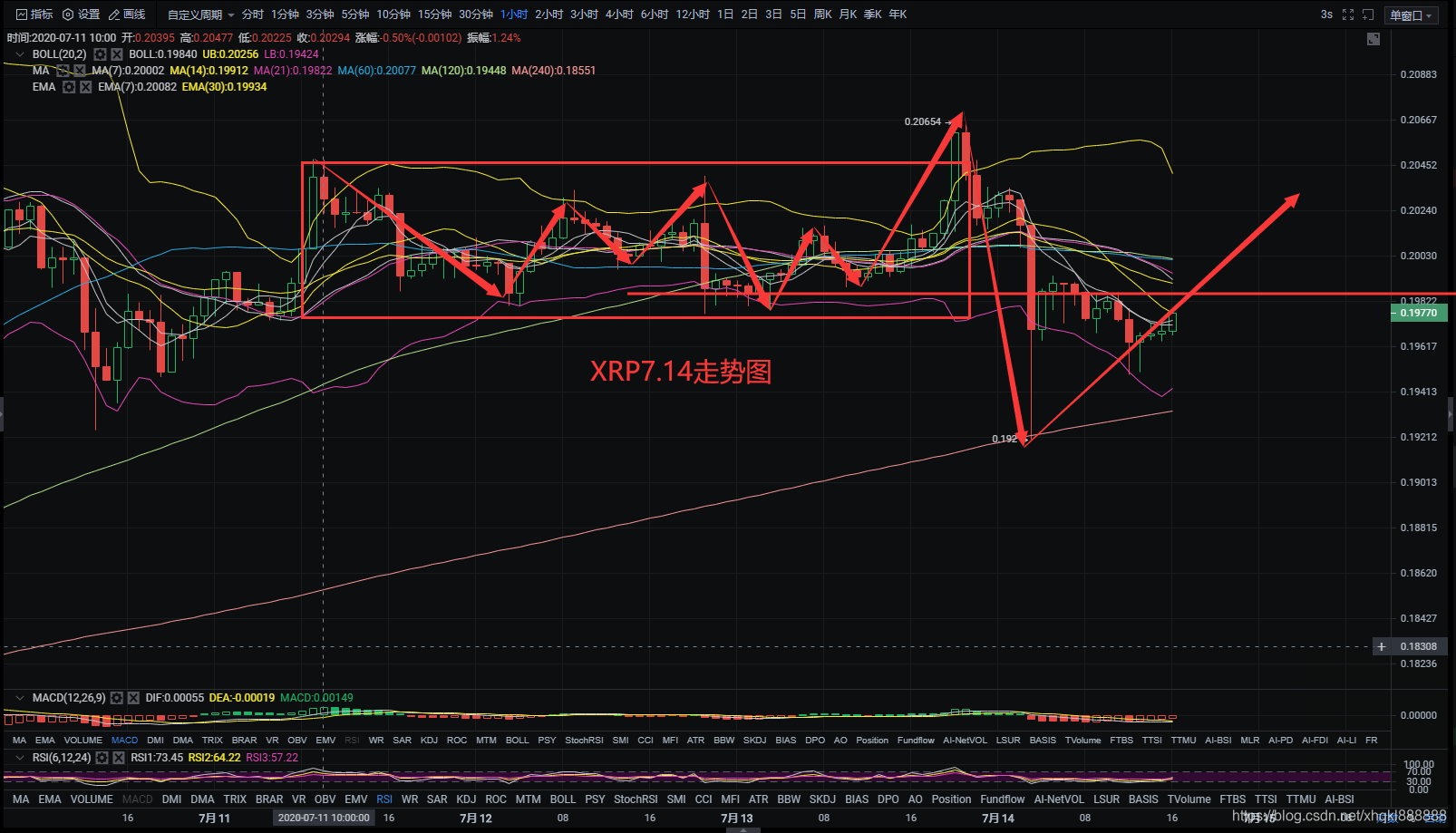Click the MA(60):0.20077 legend value
The width and height of the screenshot is (1456, 833).
pyautogui.click(x=377, y=71)
